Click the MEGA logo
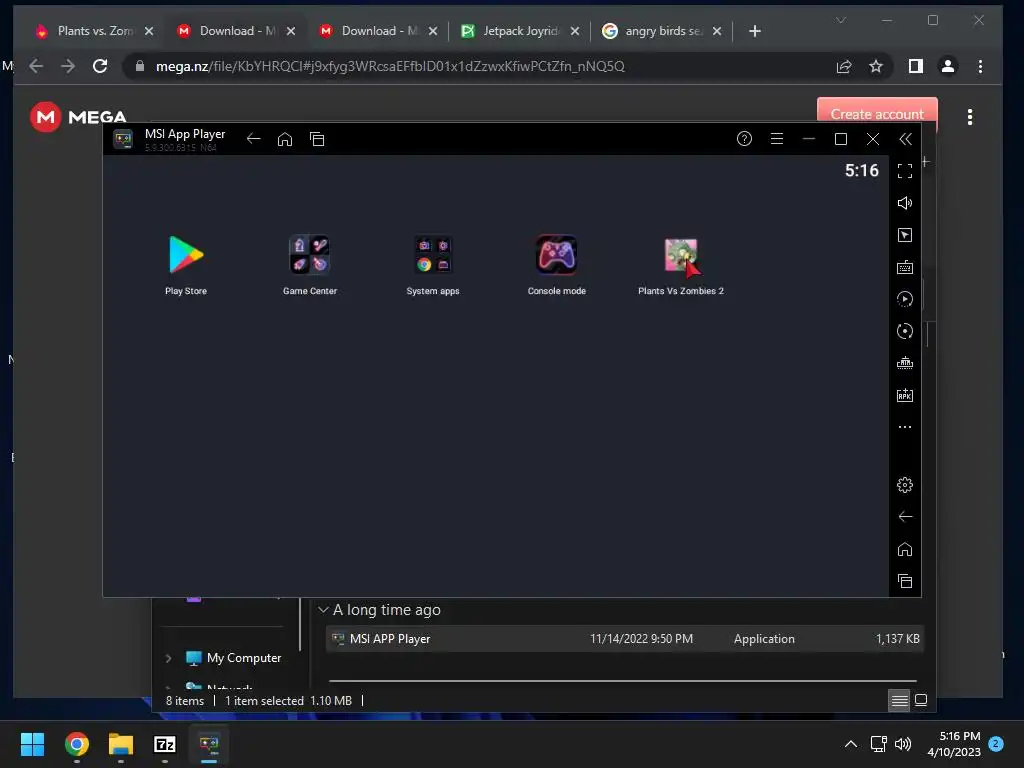The image size is (1024, 768). [x=78, y=116]
